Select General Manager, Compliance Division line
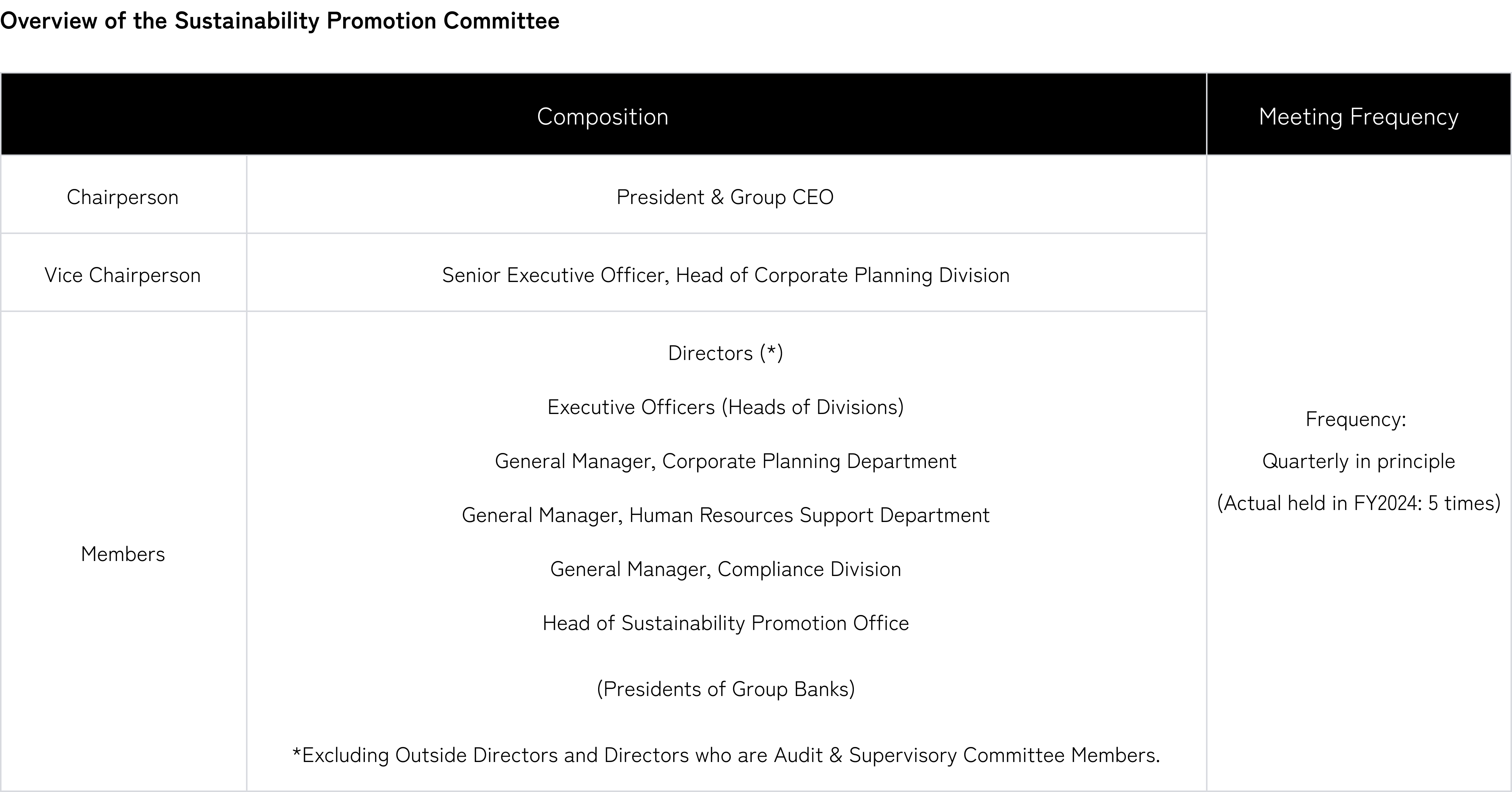 coord(726,569)
